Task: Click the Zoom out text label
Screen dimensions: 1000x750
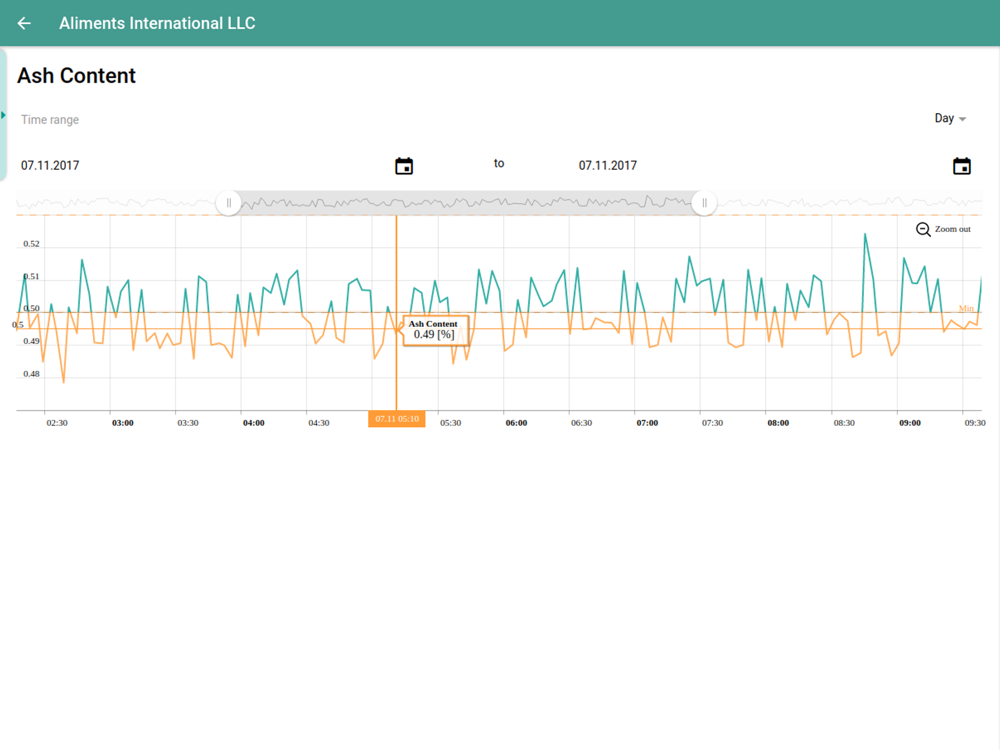Action: (x=953, y=230)
